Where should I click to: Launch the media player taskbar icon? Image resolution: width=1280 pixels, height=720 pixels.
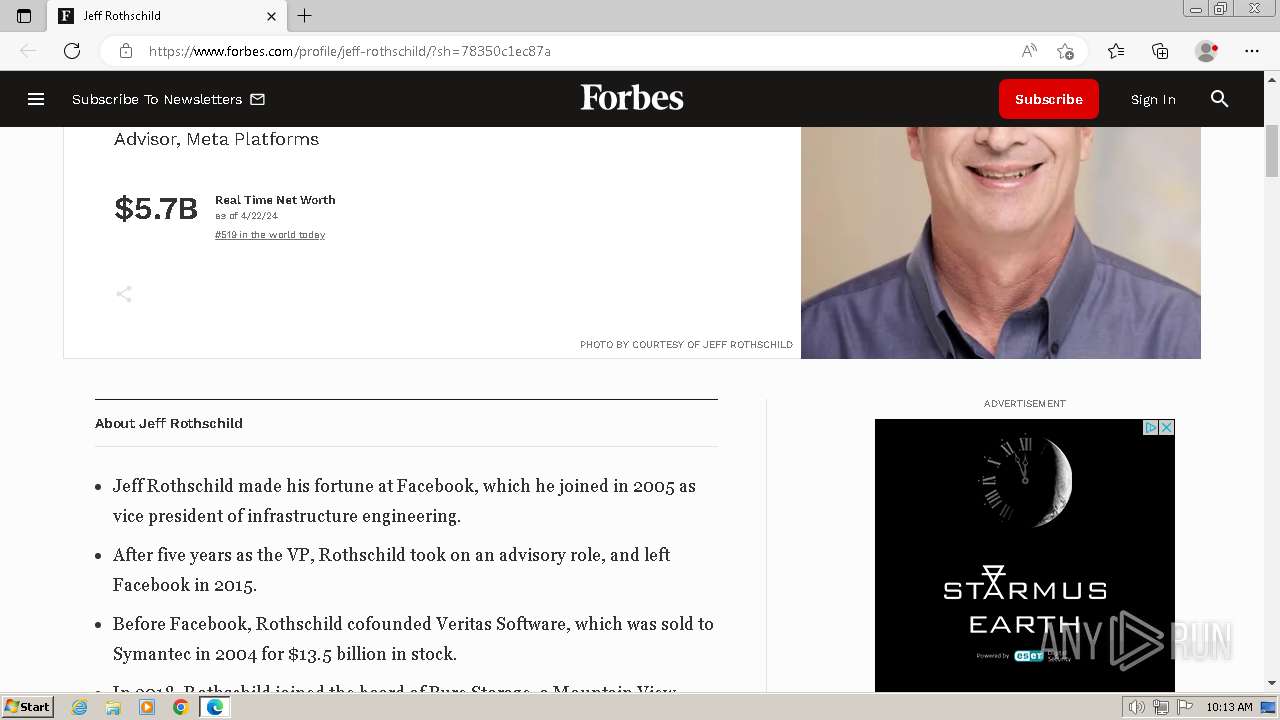tap(147, 707)
